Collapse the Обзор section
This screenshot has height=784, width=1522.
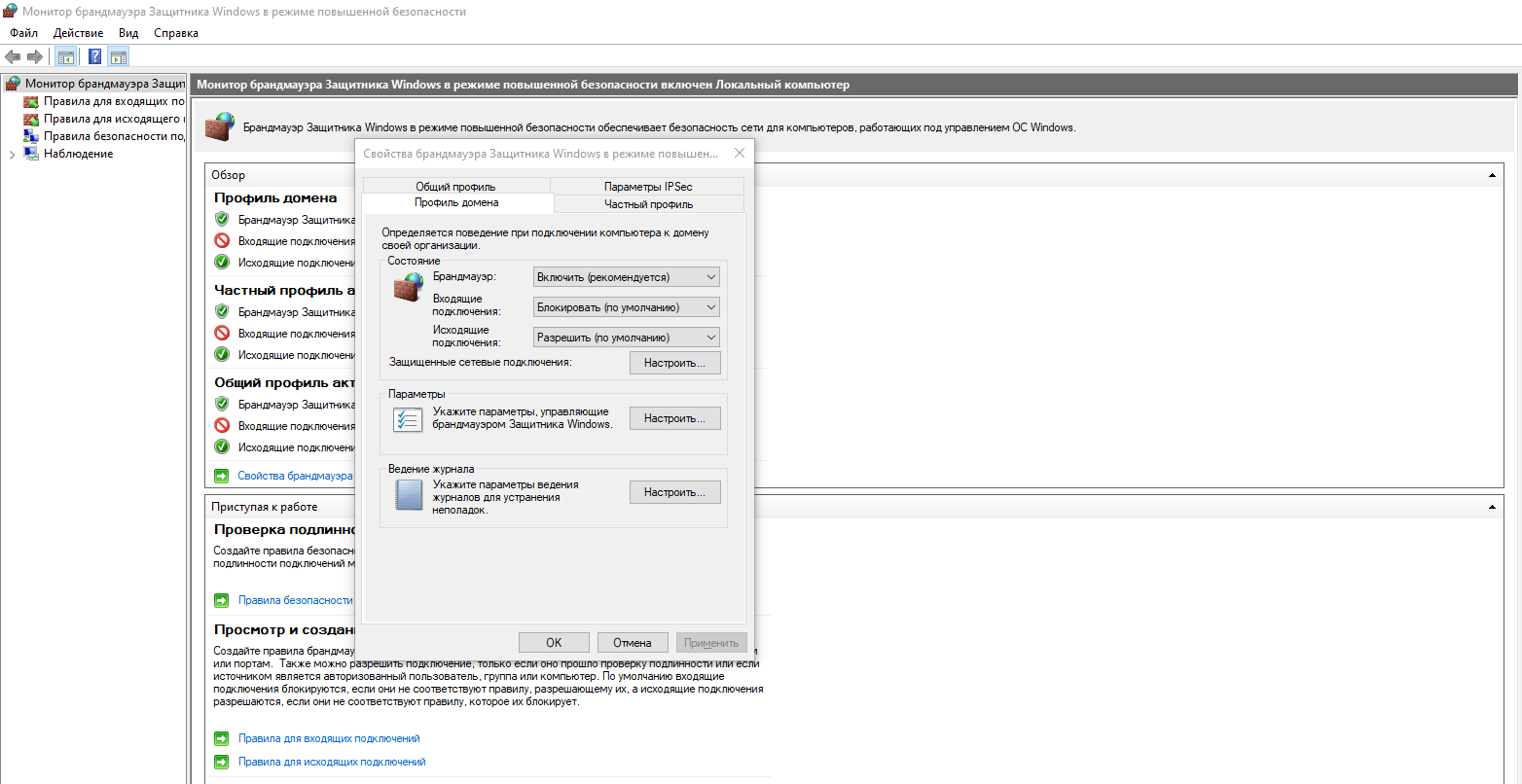tap(1492, 175)
